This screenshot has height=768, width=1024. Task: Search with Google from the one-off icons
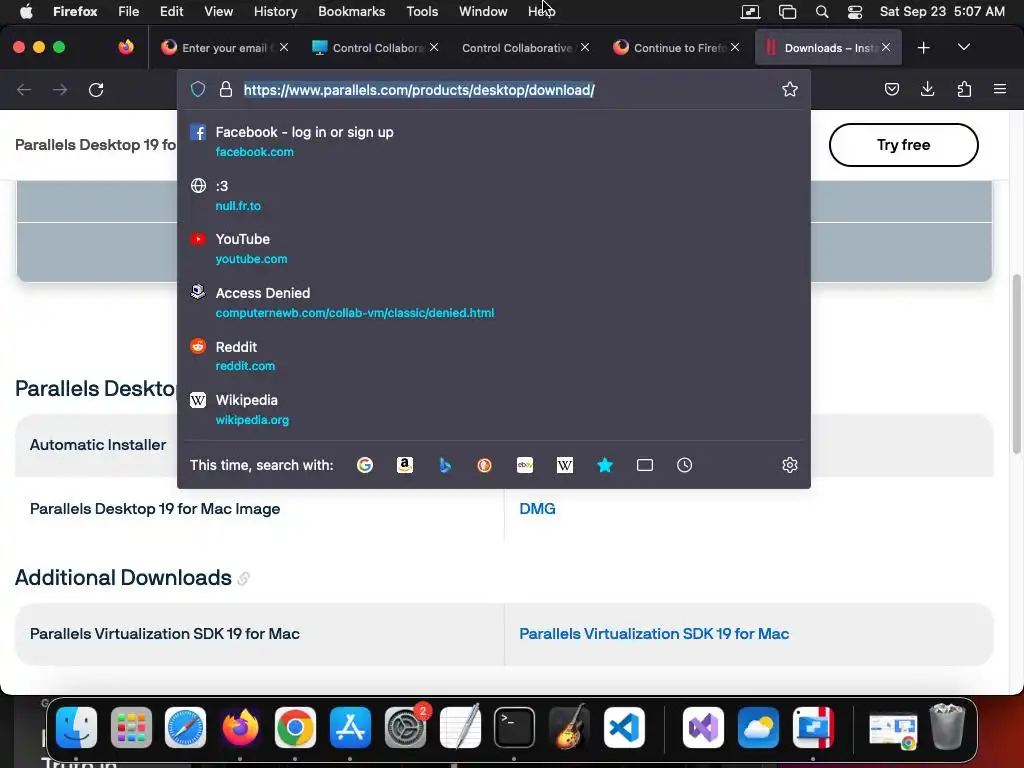365,465
